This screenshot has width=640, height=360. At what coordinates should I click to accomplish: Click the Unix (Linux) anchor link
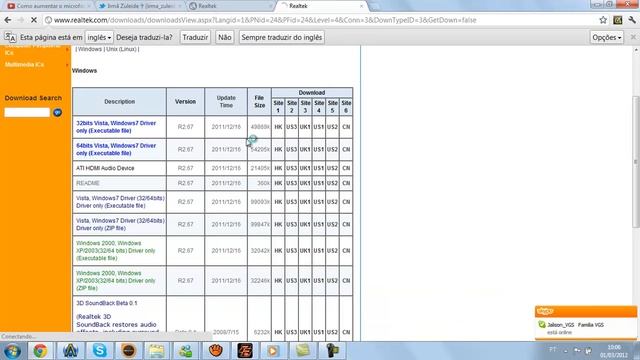pyautogui.click(x=121, y=49)
